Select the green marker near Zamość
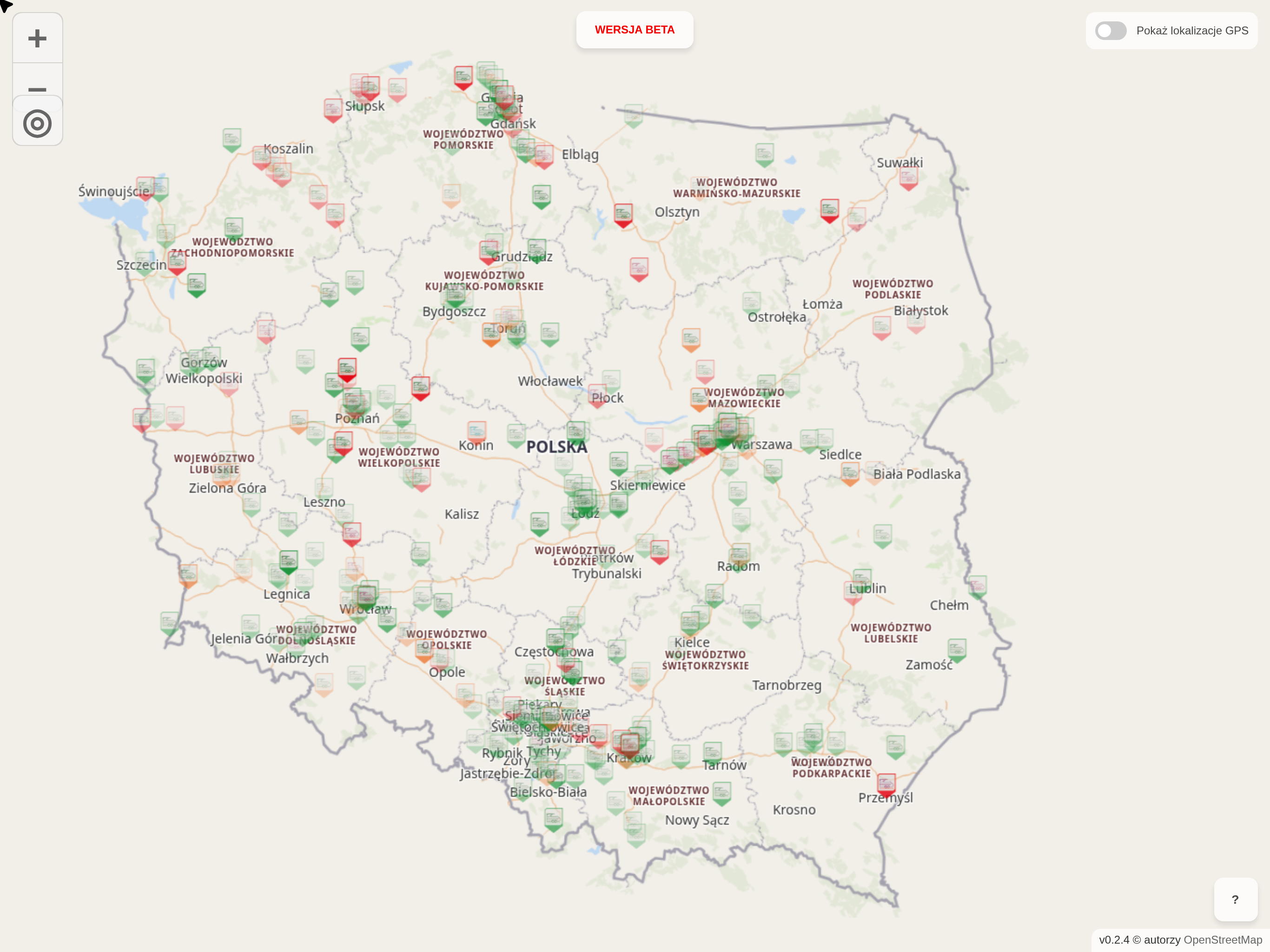 click(957, 649)
